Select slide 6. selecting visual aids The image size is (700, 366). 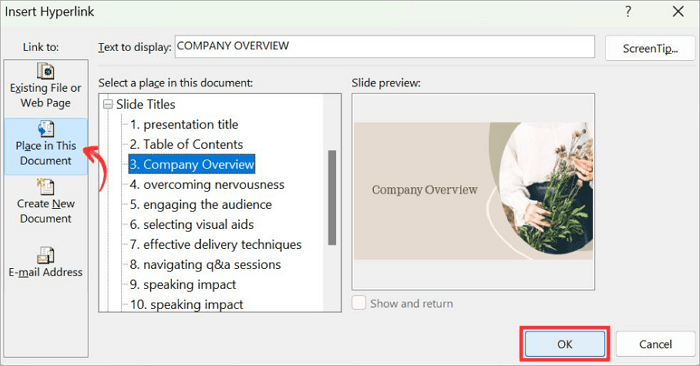192,225
